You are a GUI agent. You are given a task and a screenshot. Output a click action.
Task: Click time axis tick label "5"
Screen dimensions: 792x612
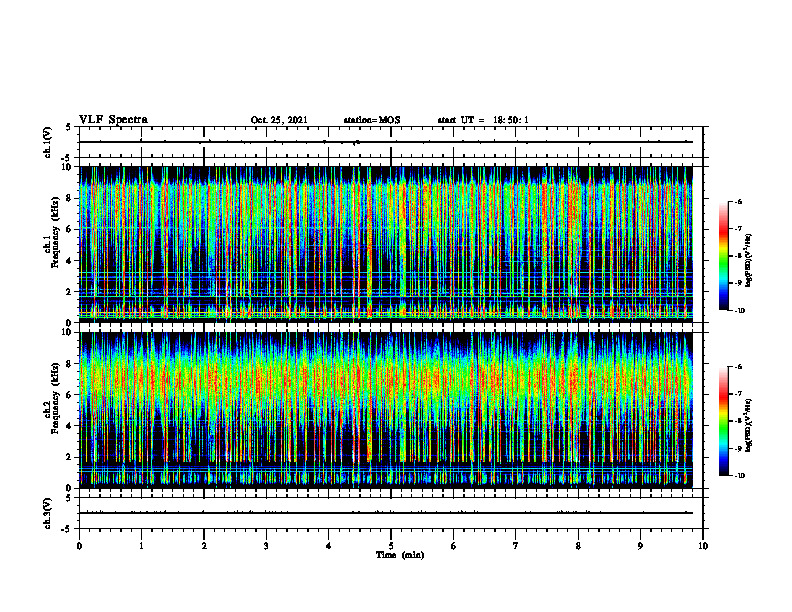coord(391,546)
